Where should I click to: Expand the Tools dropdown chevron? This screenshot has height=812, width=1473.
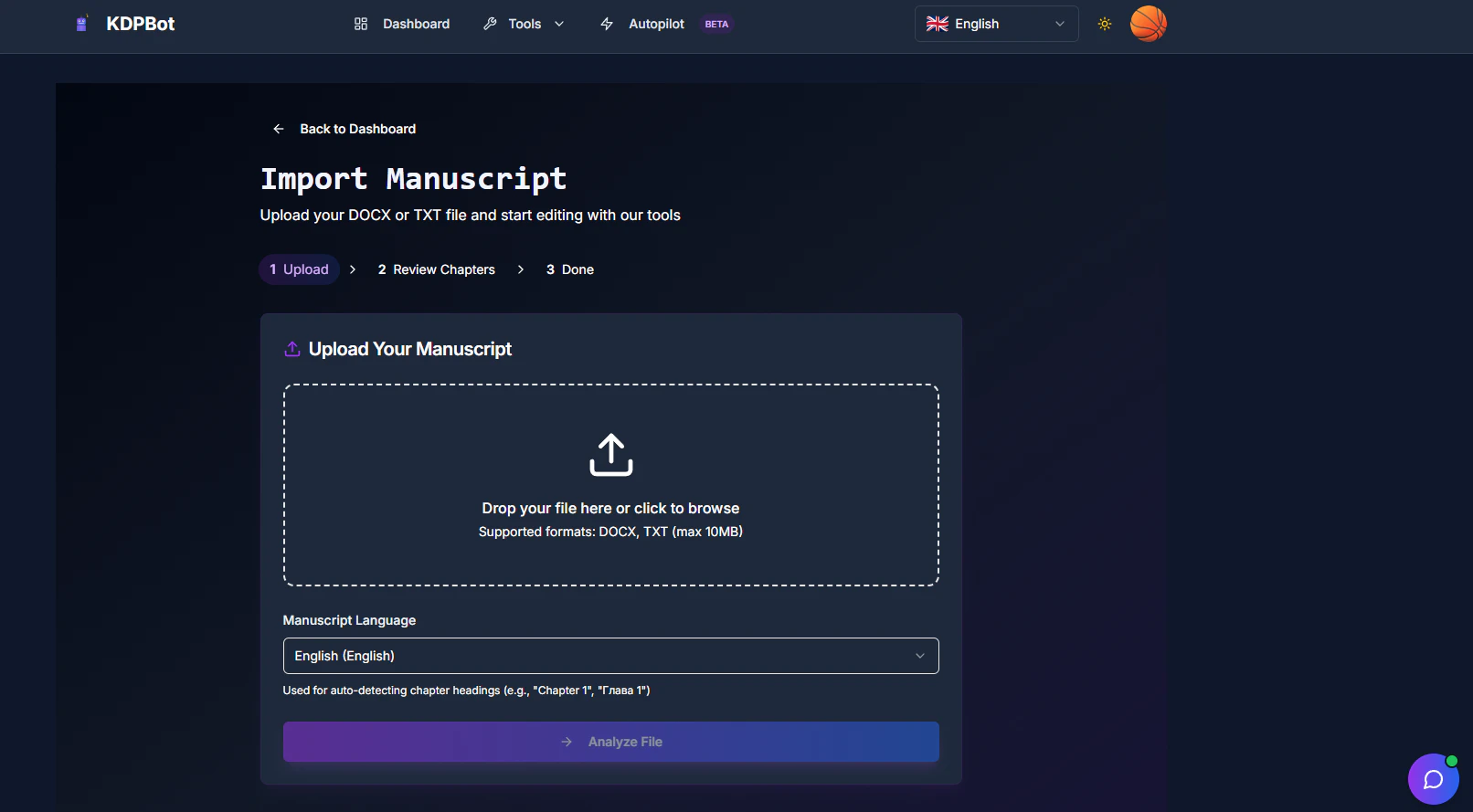(x=559, y=24)
